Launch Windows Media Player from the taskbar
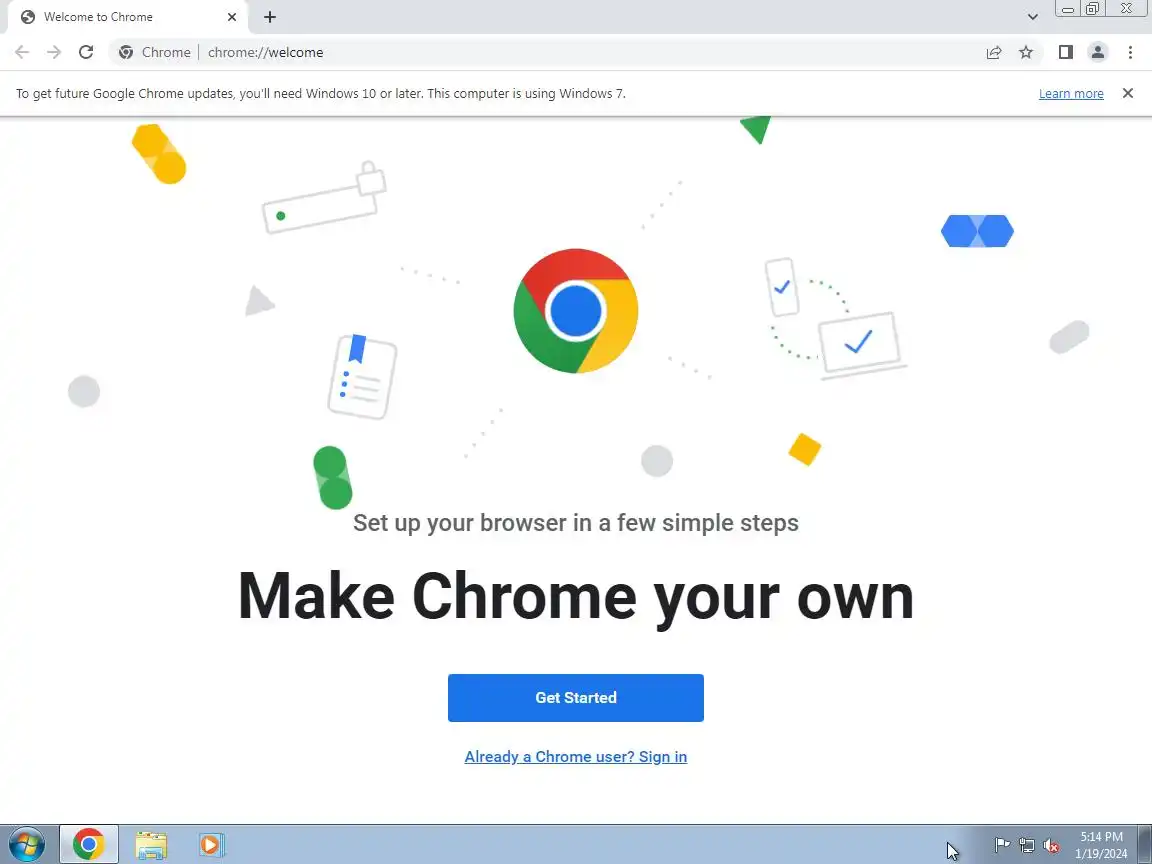 [x=211, y=845]
